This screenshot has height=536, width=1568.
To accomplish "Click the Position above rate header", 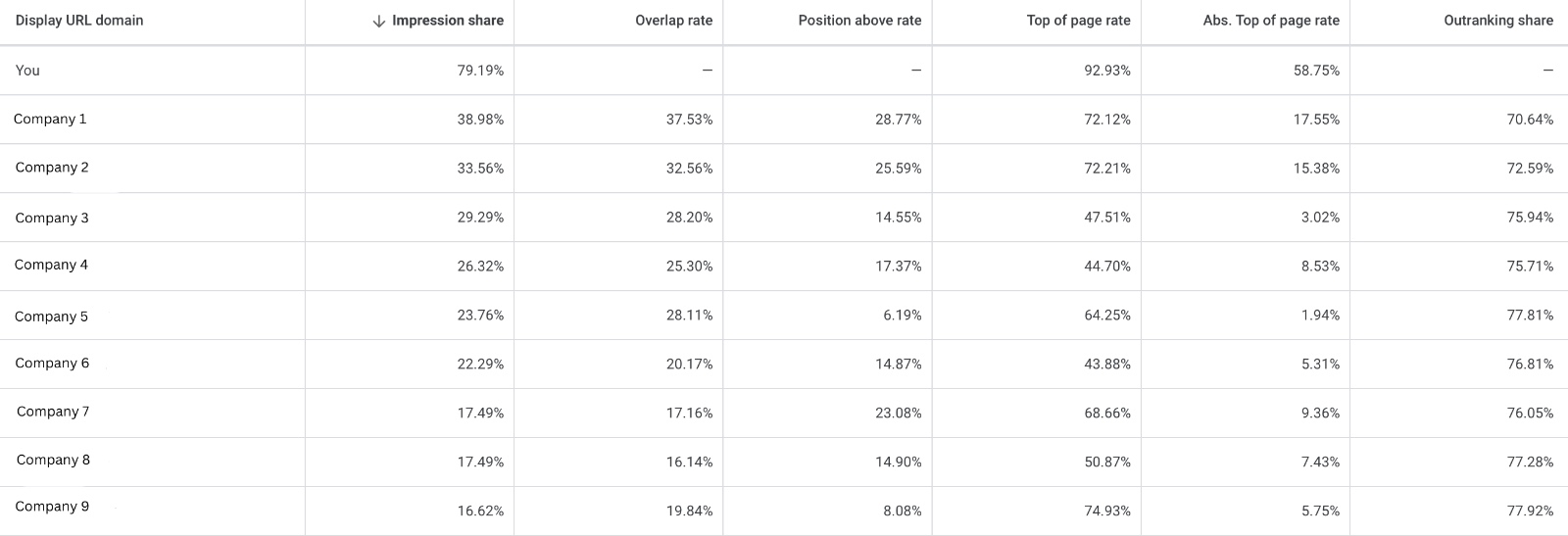I will [859, 21].
